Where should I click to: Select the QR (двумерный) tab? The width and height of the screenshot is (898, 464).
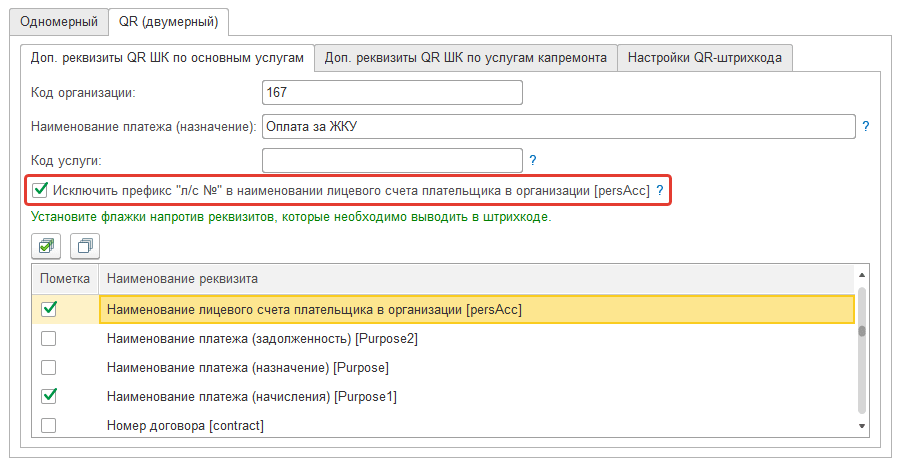pyautogui.click(x=168, y=21)
